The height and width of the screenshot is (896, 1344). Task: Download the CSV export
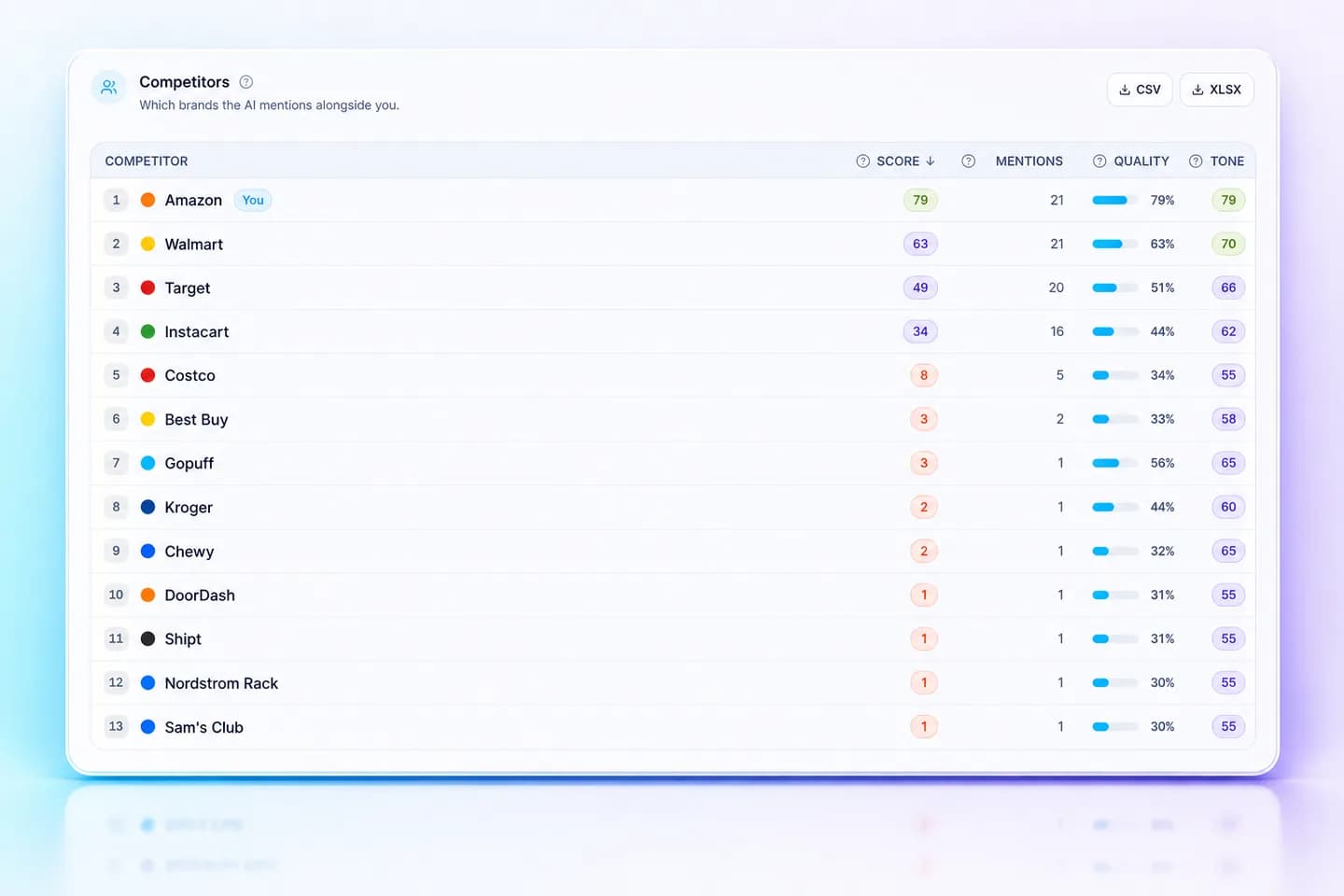tap(1140, 90)
